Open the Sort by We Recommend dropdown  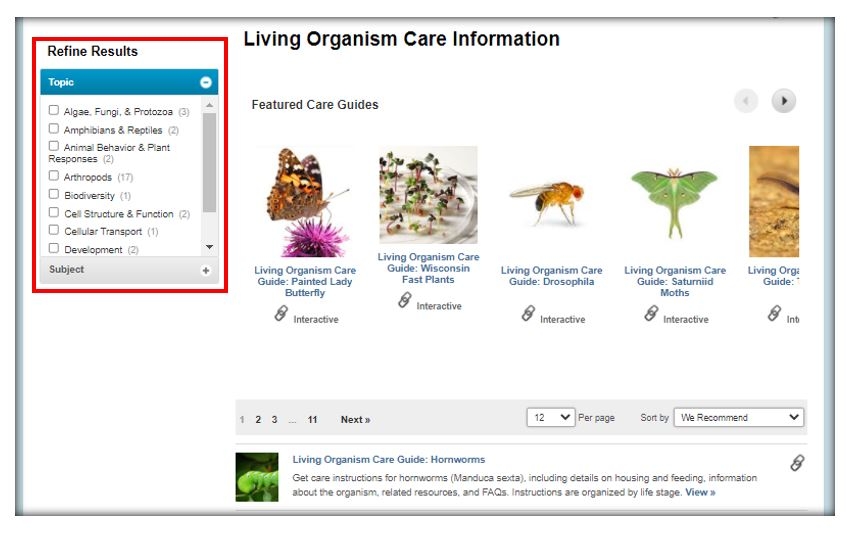pos(738,417)
